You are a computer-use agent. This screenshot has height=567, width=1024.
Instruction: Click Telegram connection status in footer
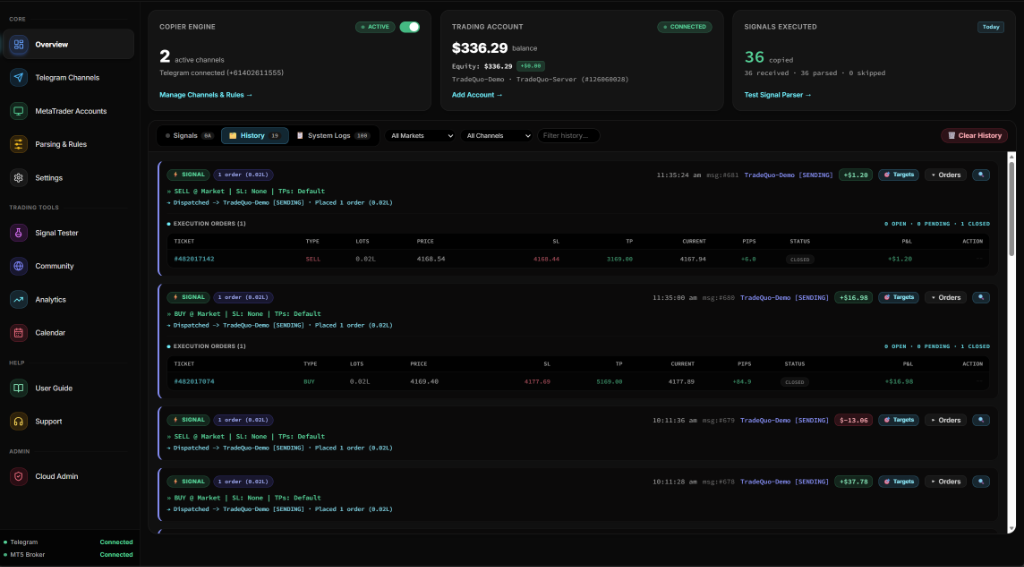click(x=69, y=542)
